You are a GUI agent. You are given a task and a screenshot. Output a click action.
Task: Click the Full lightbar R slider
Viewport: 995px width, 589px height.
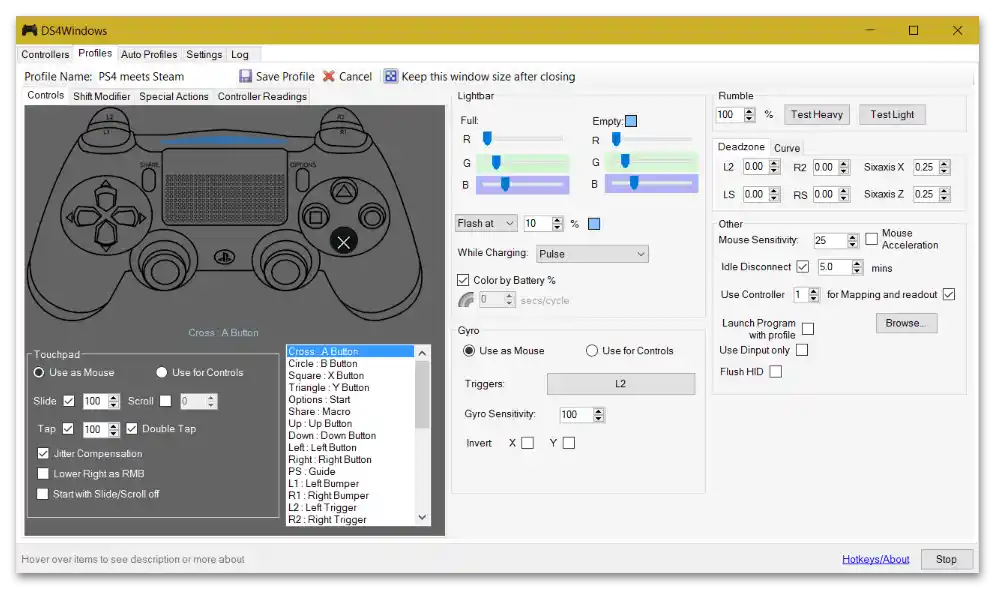click(x=522, y=139)
